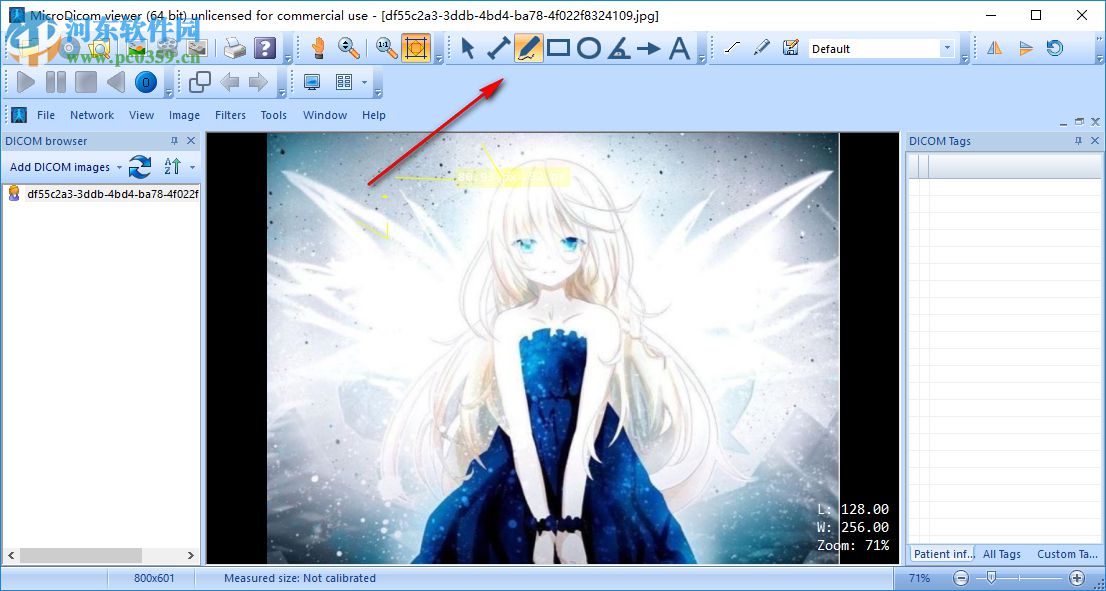Open the Image menu
Image resolution: width=1106 pixels, height=591 pixels.
coord(184,115)
